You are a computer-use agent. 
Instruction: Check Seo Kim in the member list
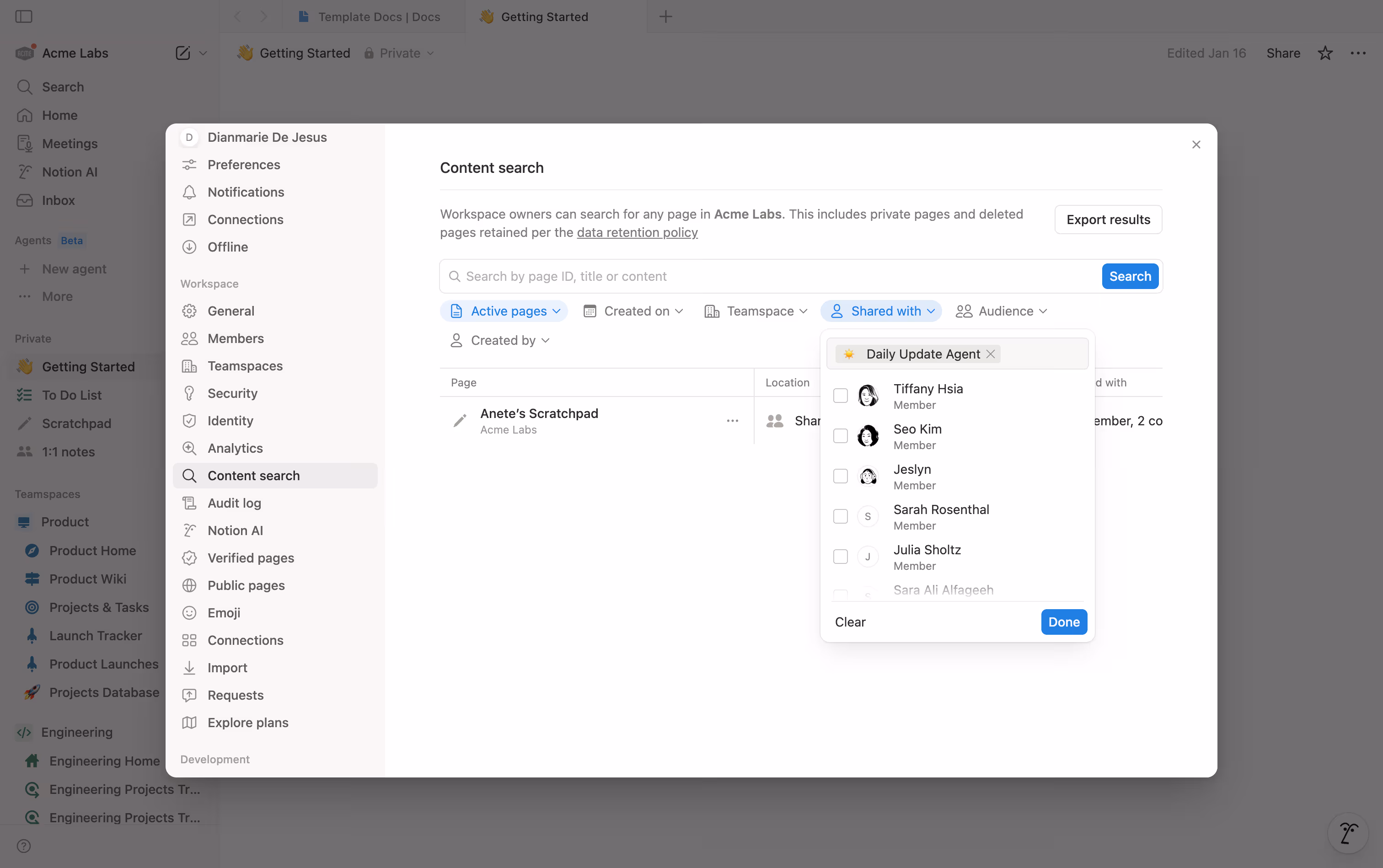tap(840, 435)
